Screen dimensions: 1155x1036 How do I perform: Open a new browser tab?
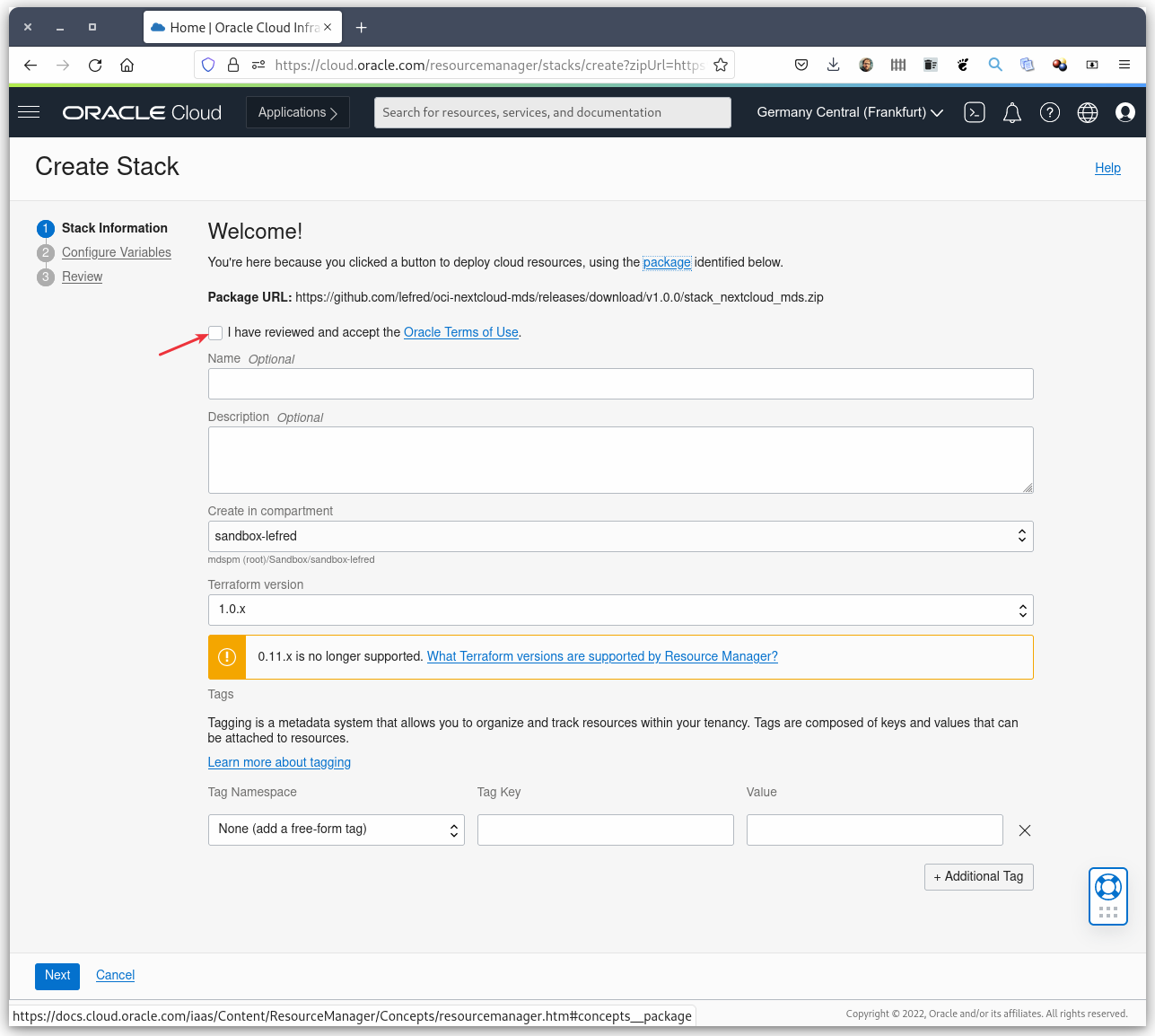coord(361,27)
